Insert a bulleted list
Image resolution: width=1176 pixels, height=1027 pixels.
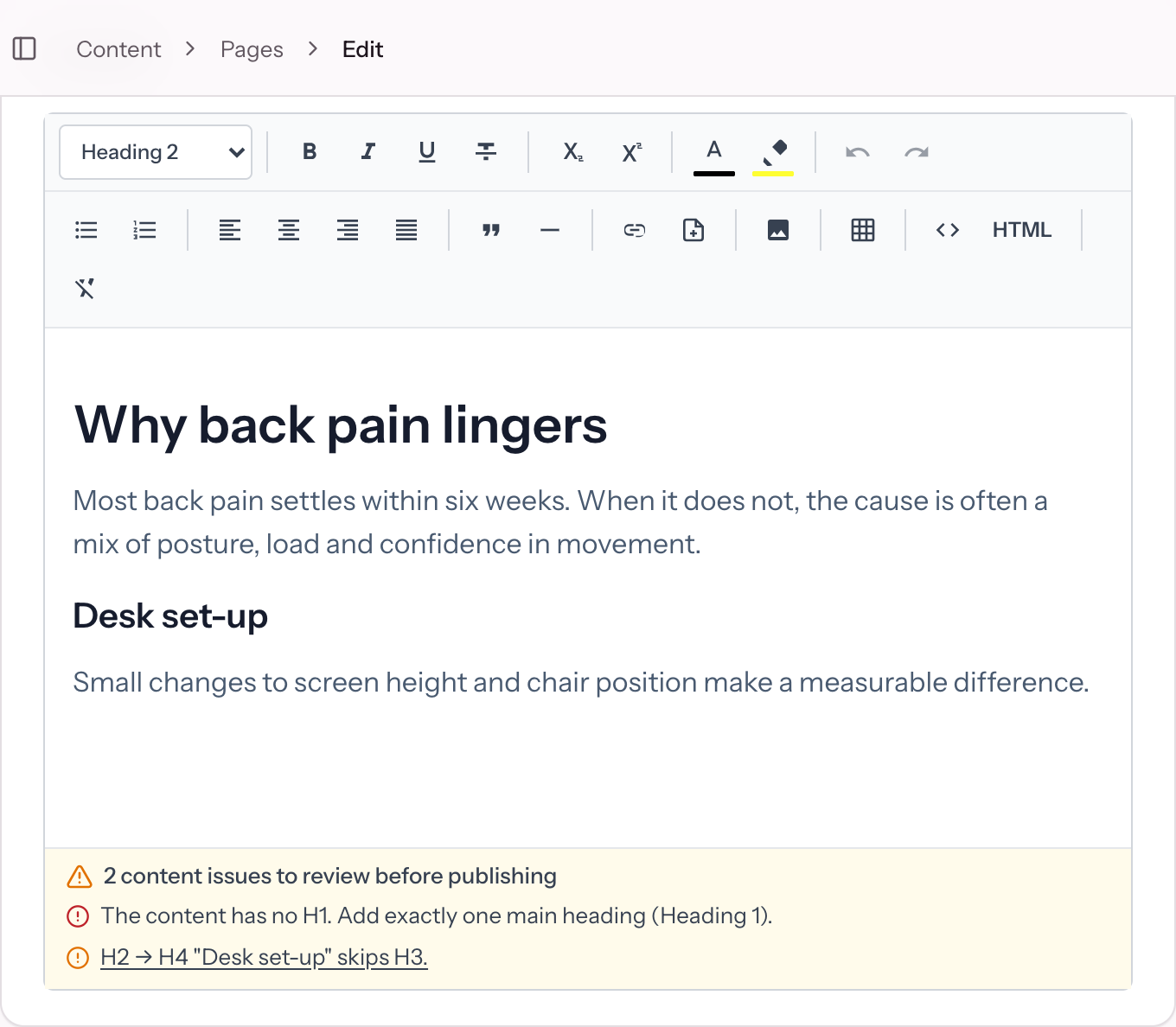click(86, 230)
